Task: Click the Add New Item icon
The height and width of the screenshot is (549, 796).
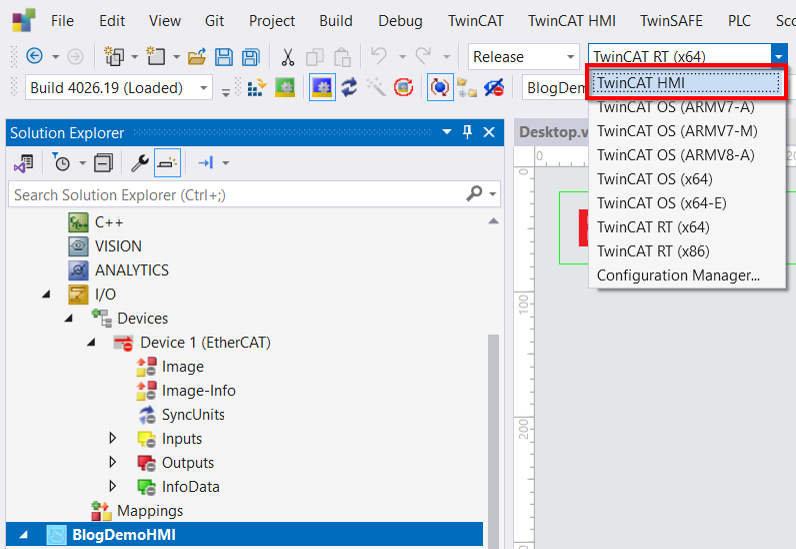Action: pyautogui.click(x=156, y=56)
